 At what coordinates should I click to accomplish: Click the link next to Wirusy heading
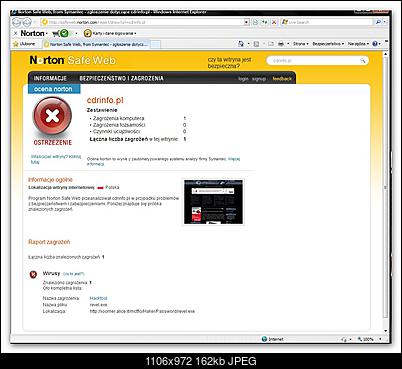[74, 274]
